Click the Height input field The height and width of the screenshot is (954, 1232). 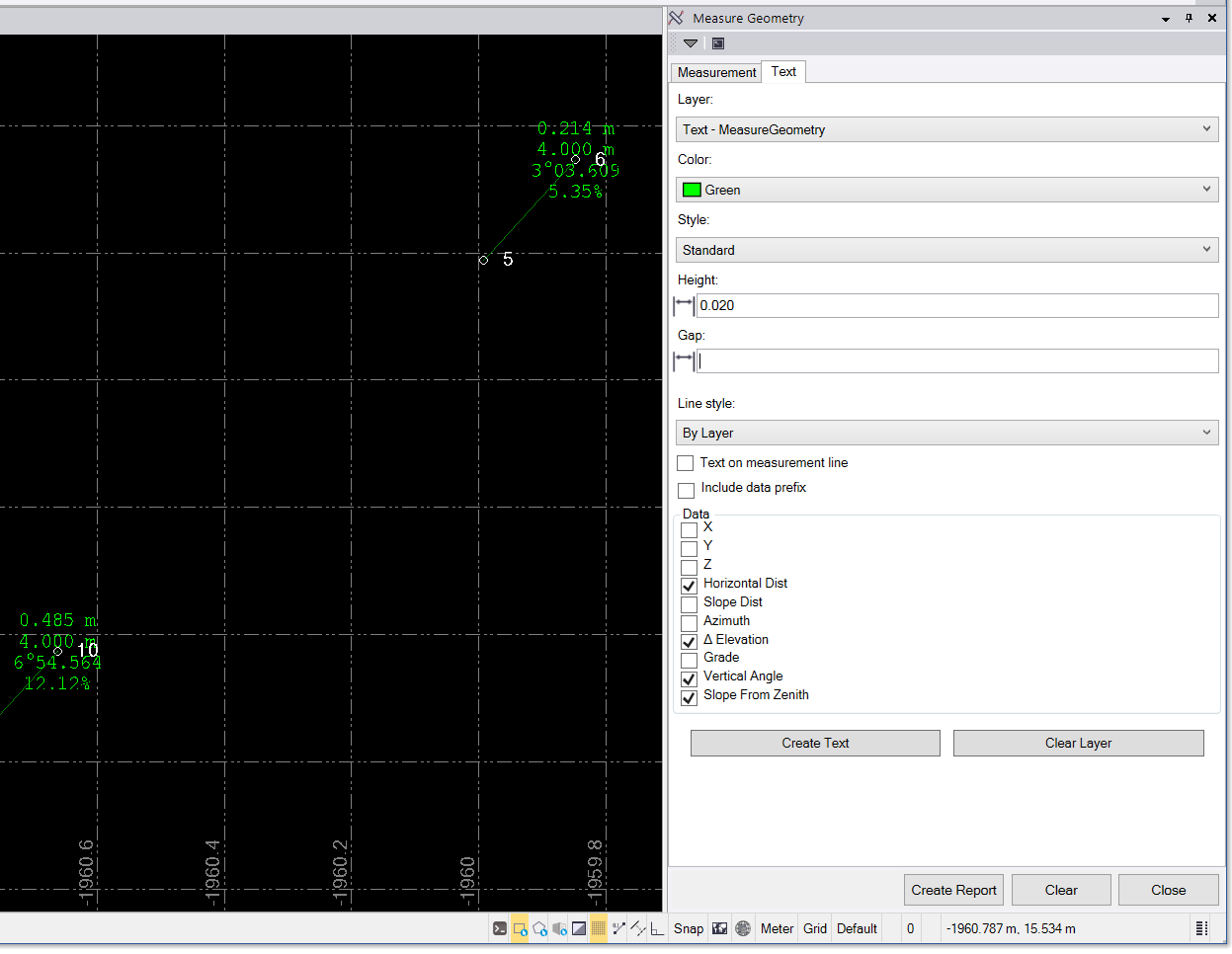pos(957,305)
